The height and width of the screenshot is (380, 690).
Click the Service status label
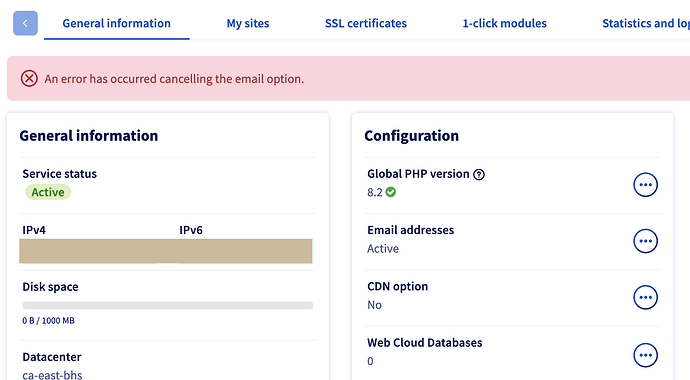click(59, 174)
